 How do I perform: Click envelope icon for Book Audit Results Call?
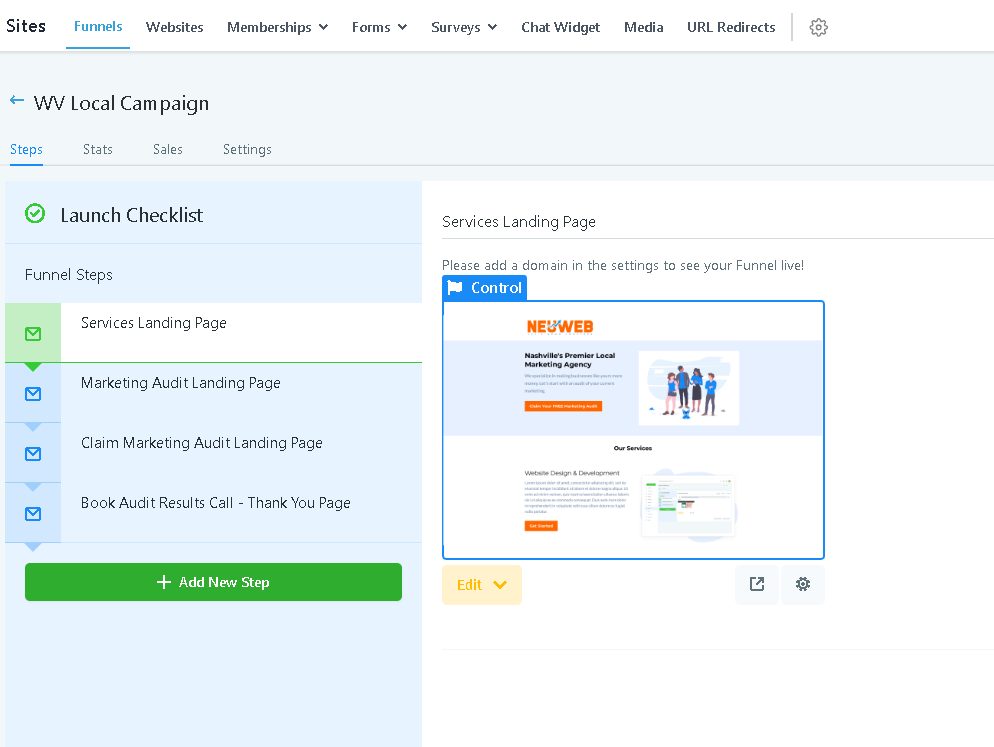pos(33,513)
